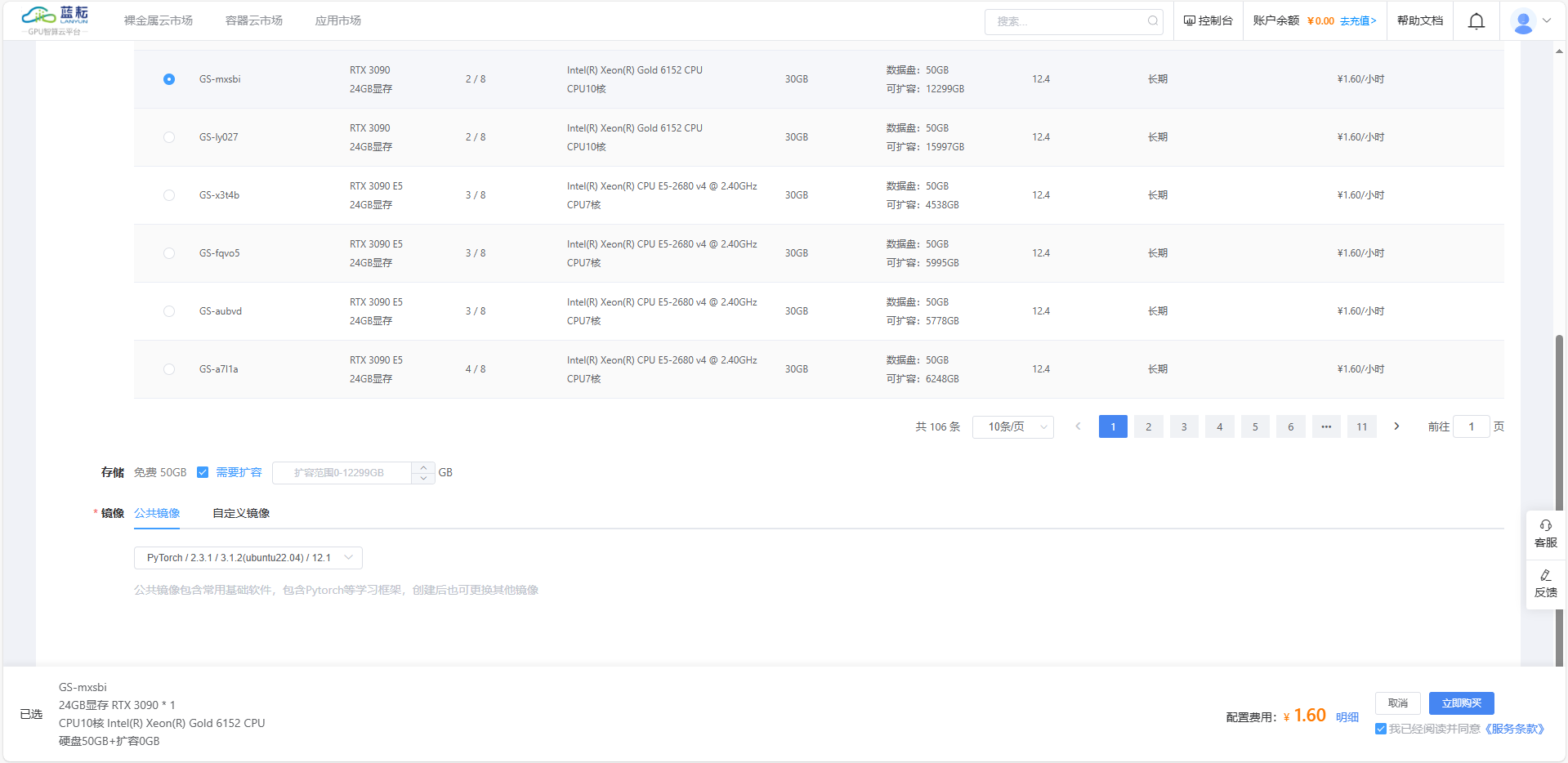Select the GS-a7l1a radio button
Viewport: 1568px width, 763px height.
169,369
